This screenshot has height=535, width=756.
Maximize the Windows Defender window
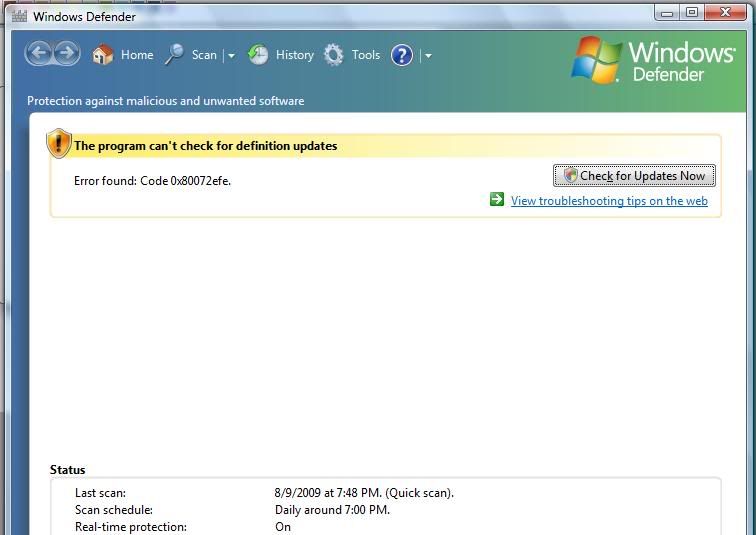click(692, 13)
